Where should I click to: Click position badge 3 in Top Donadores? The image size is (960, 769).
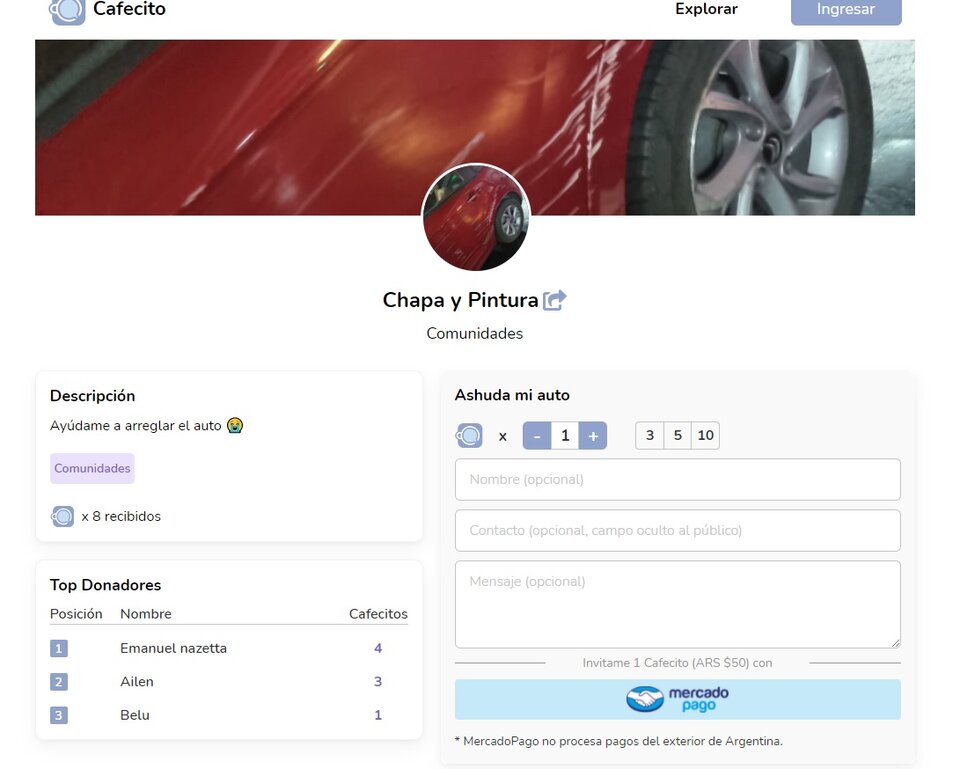click(x=59, y=715)
